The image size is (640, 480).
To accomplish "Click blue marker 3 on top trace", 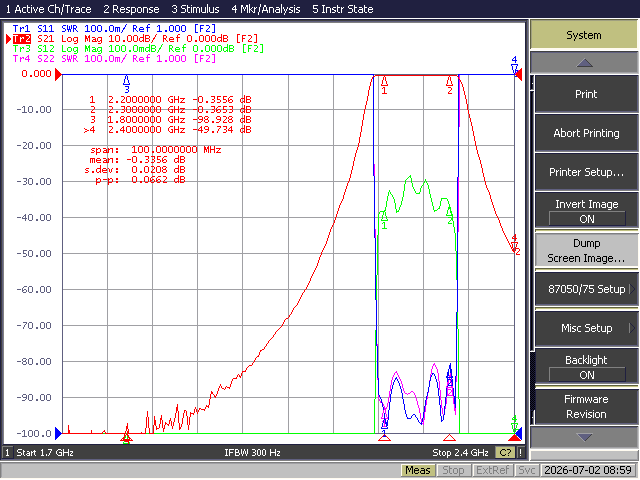I will click(127, 84).
